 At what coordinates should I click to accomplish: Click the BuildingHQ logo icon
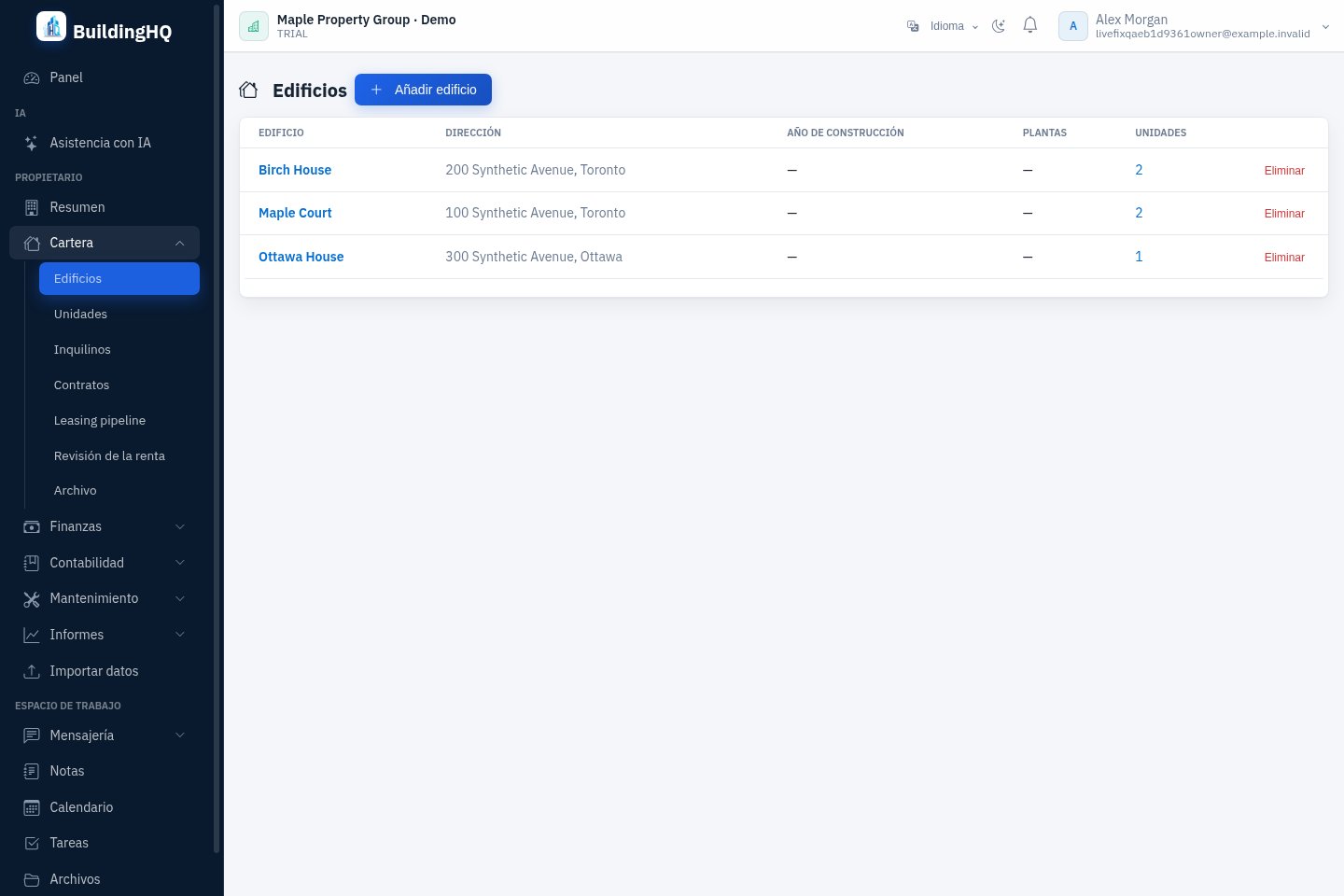[51, 27]
